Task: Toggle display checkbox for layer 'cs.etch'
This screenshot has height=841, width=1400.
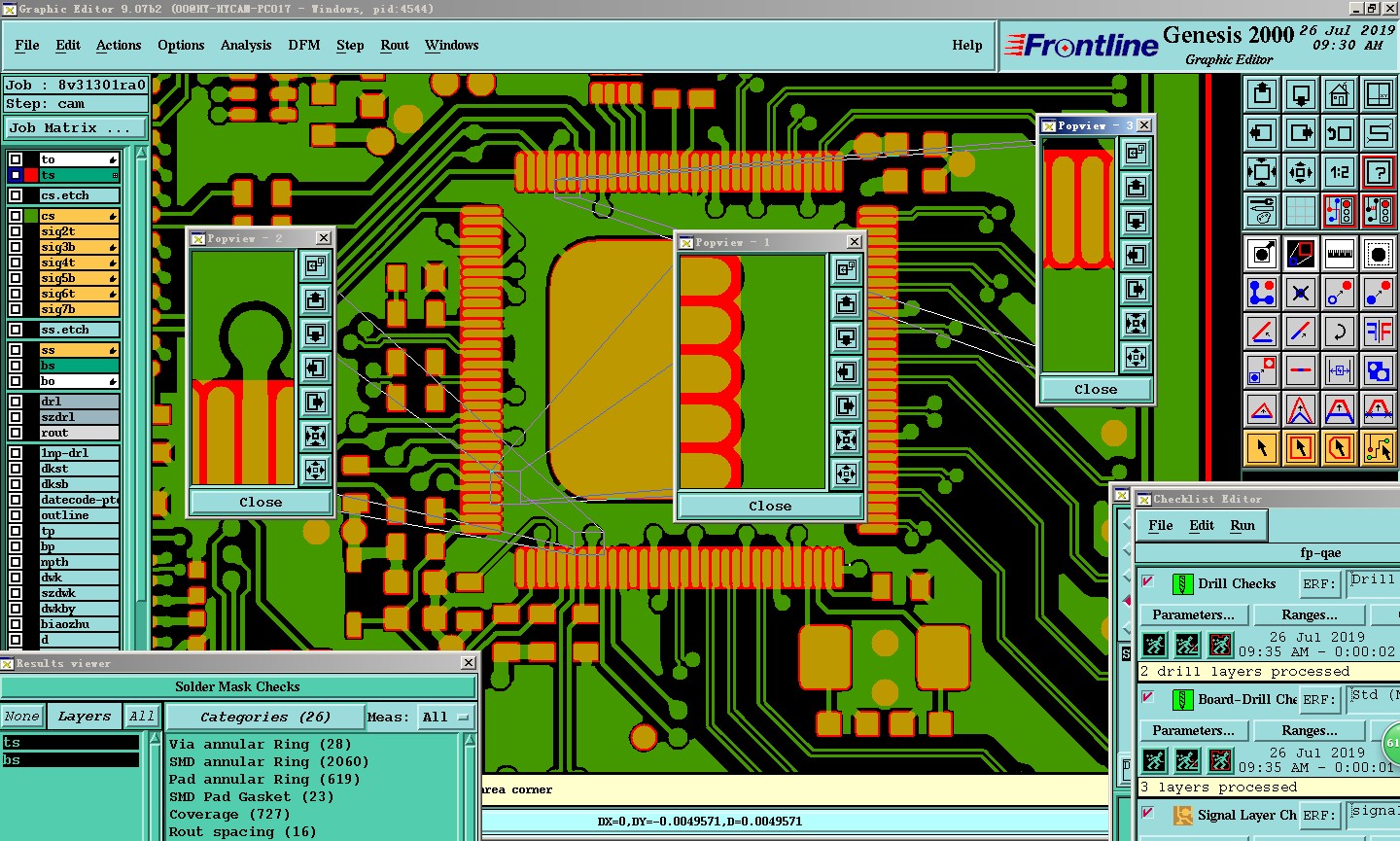Action: click(x=16, y=195)
